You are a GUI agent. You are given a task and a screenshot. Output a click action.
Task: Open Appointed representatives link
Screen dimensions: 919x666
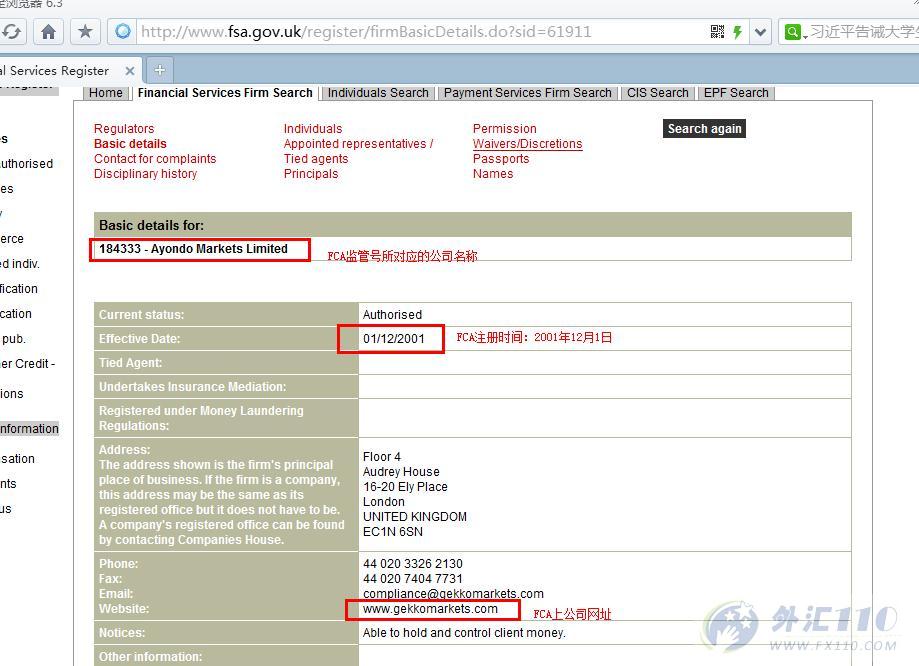point(358,144)
